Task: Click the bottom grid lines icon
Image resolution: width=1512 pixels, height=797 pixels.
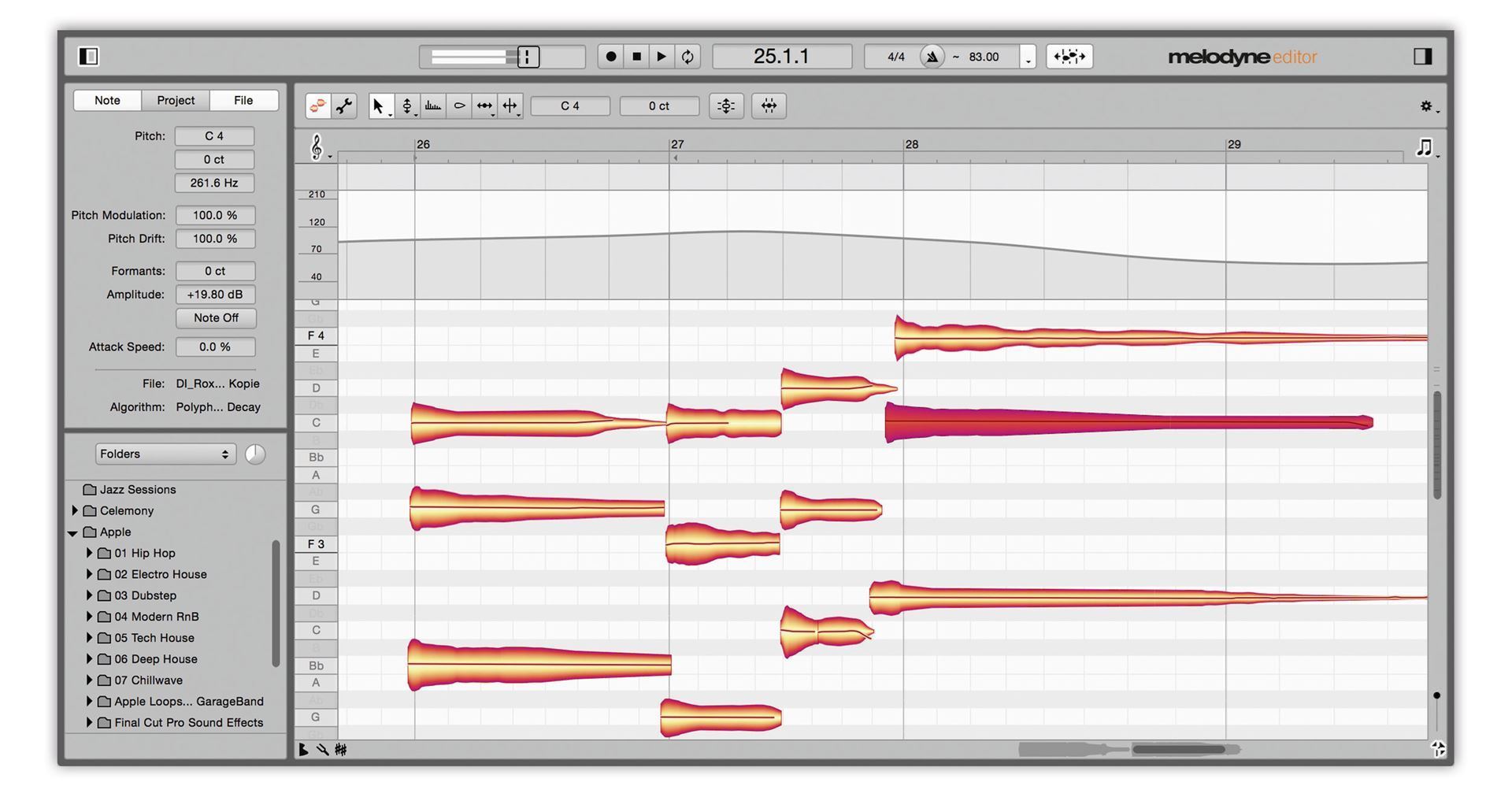Action: pyautogui.click(x=341, y=750)
